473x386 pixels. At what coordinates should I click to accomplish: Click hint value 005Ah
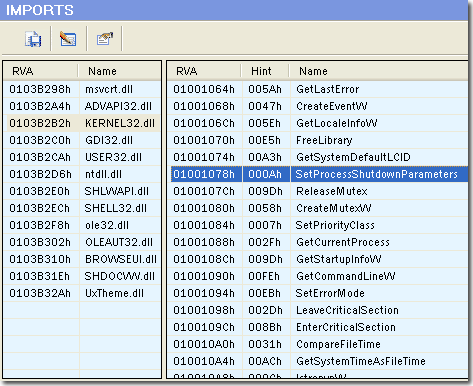click(x=265, y=89)
